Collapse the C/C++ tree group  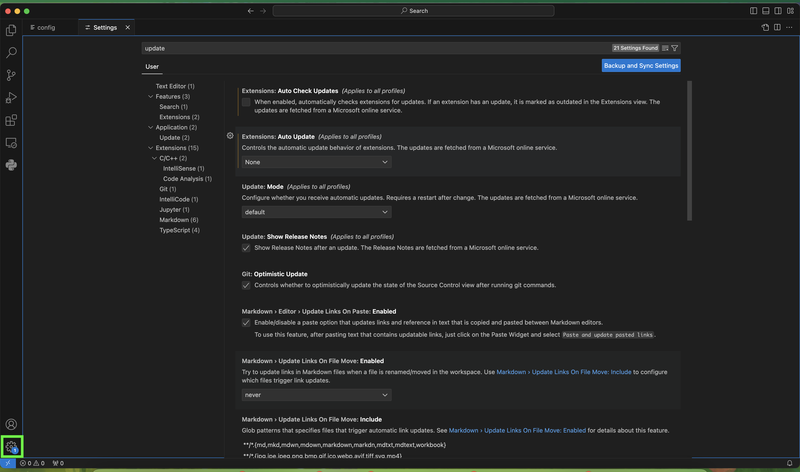[x=154, y=158]
